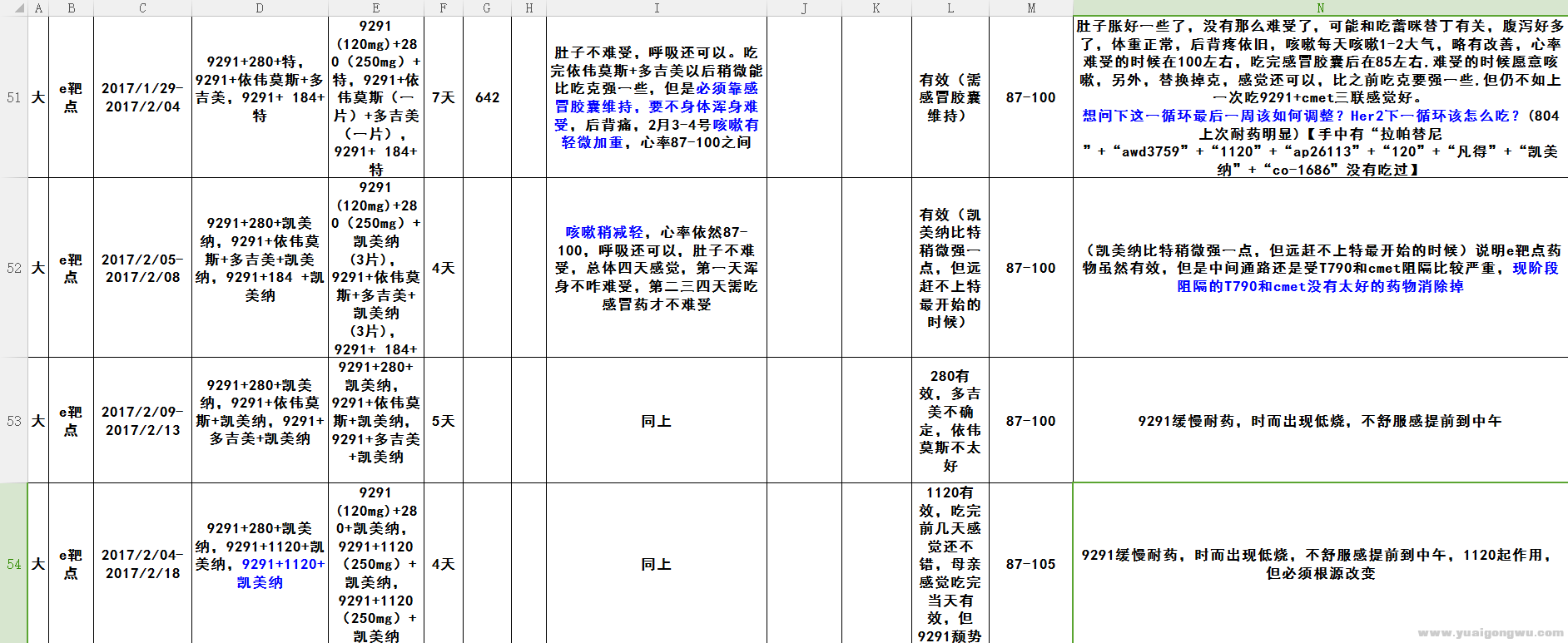Click column D cell in row 53

(x=260, y=421)
